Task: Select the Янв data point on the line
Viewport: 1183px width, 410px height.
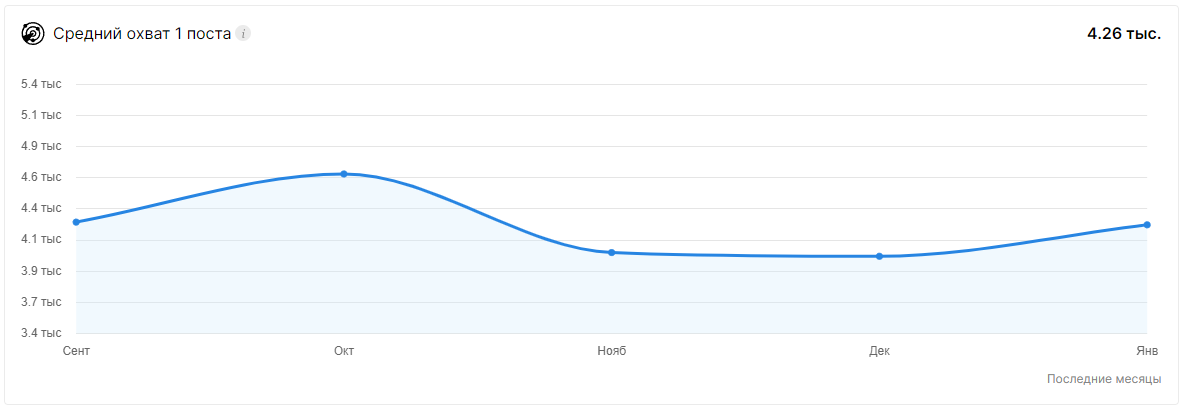Action: [1147, 225]
